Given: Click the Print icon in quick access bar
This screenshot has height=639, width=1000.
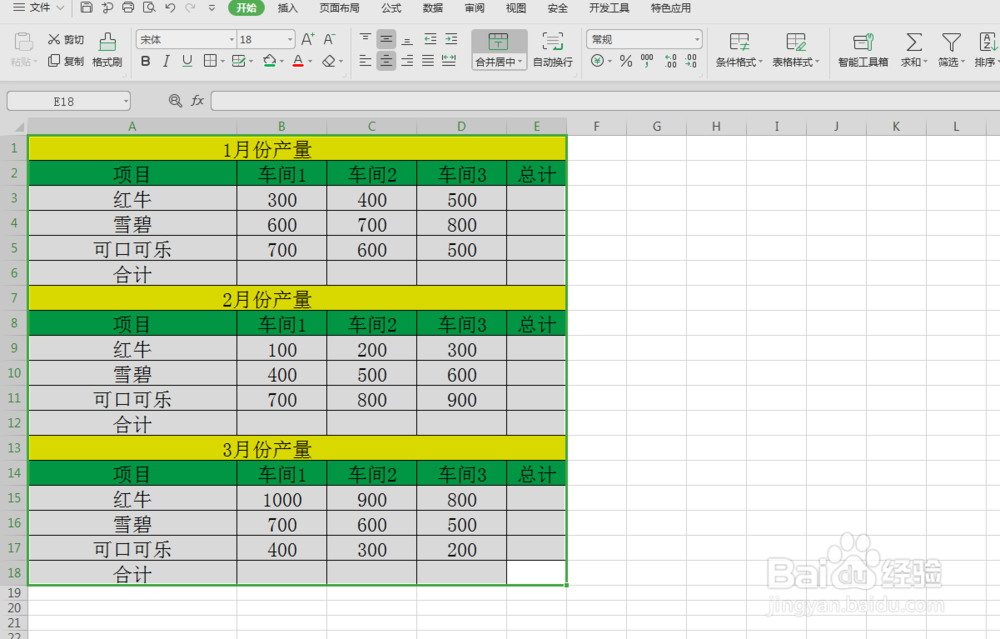Looking at the screenshot, I should coord(128,8).
